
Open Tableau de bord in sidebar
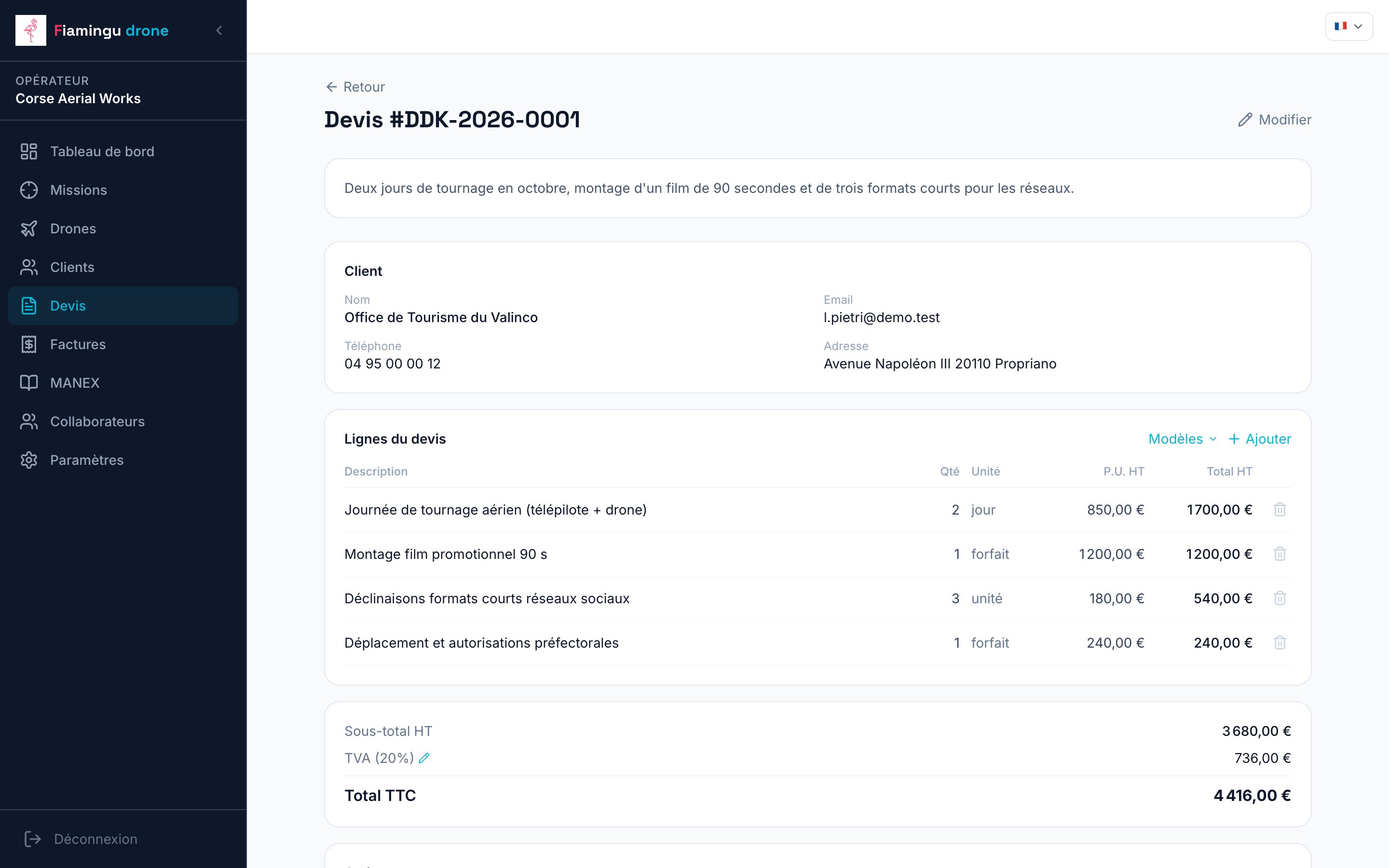123,151
